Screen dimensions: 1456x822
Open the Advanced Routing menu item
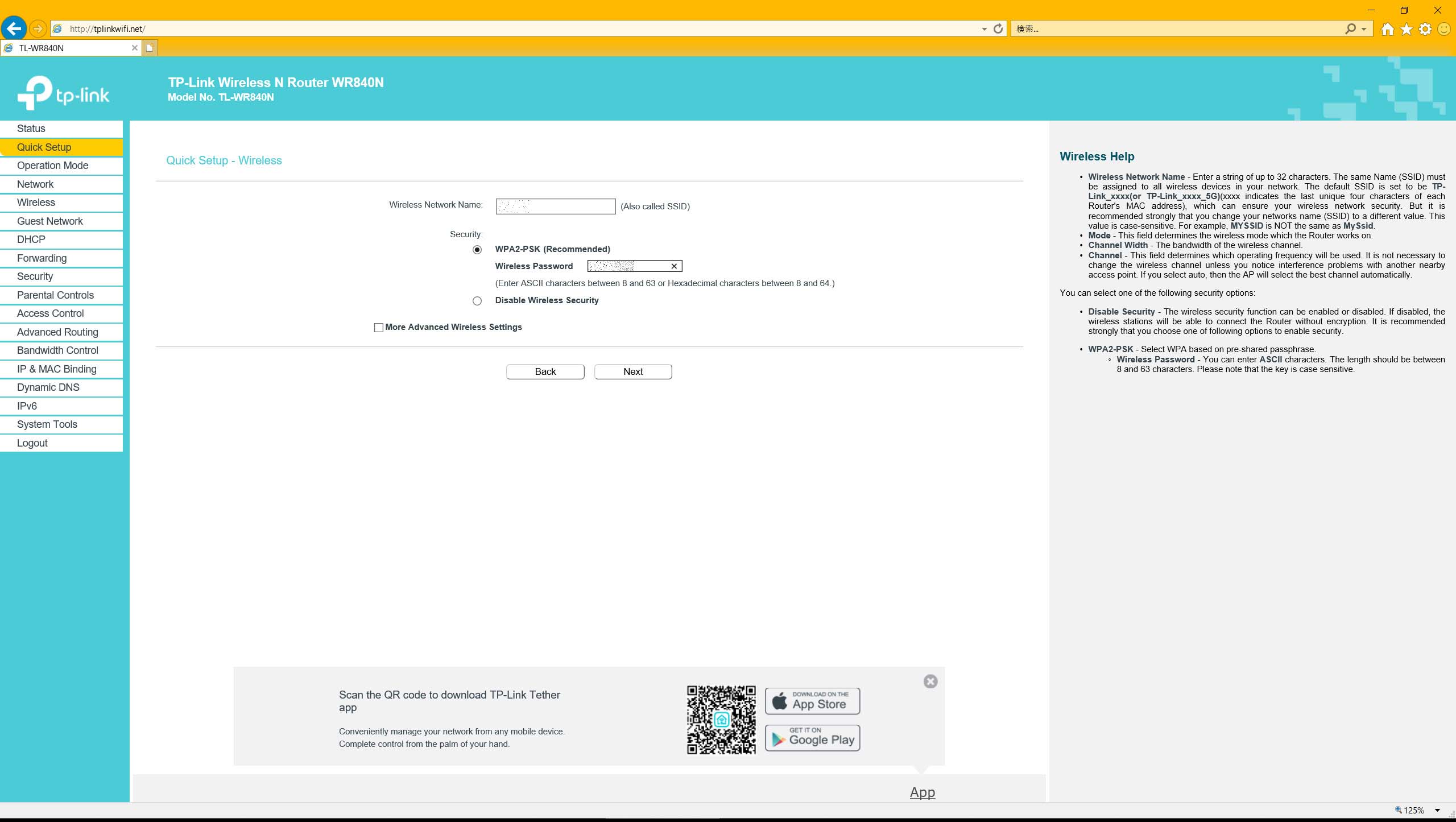pyautogui.click(x=61, y=332)
